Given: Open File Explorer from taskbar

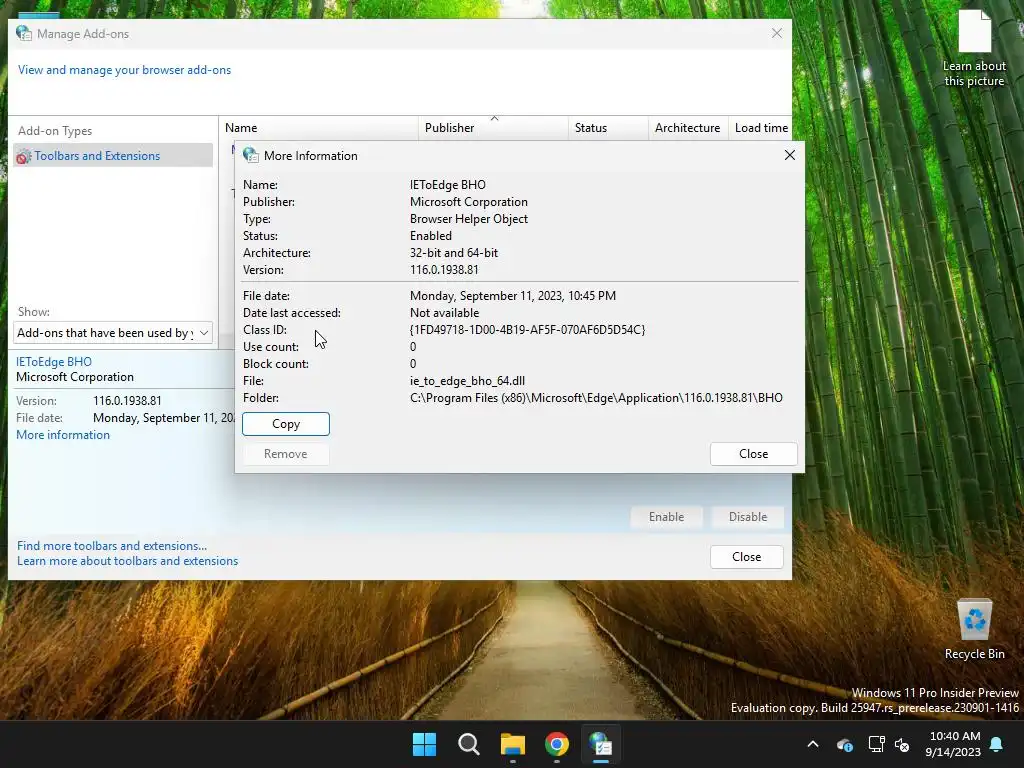Looking at the screenshot, I should (x=513, y=744).
